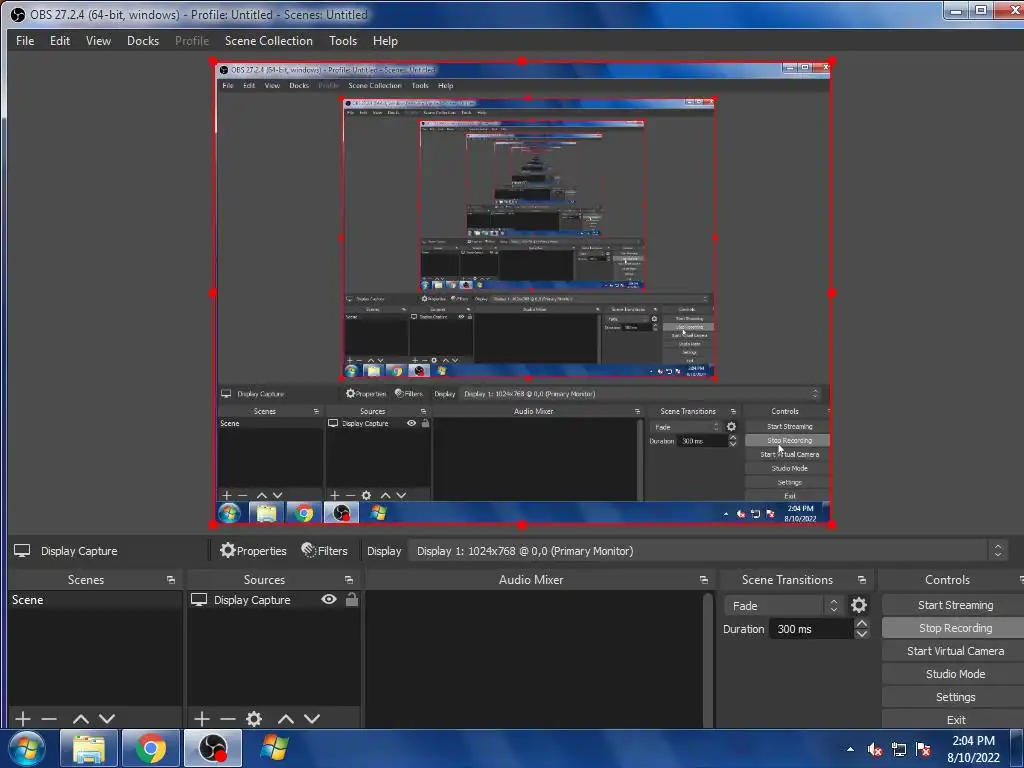Open the Display selection dropdown

click(x=708, y=551)
